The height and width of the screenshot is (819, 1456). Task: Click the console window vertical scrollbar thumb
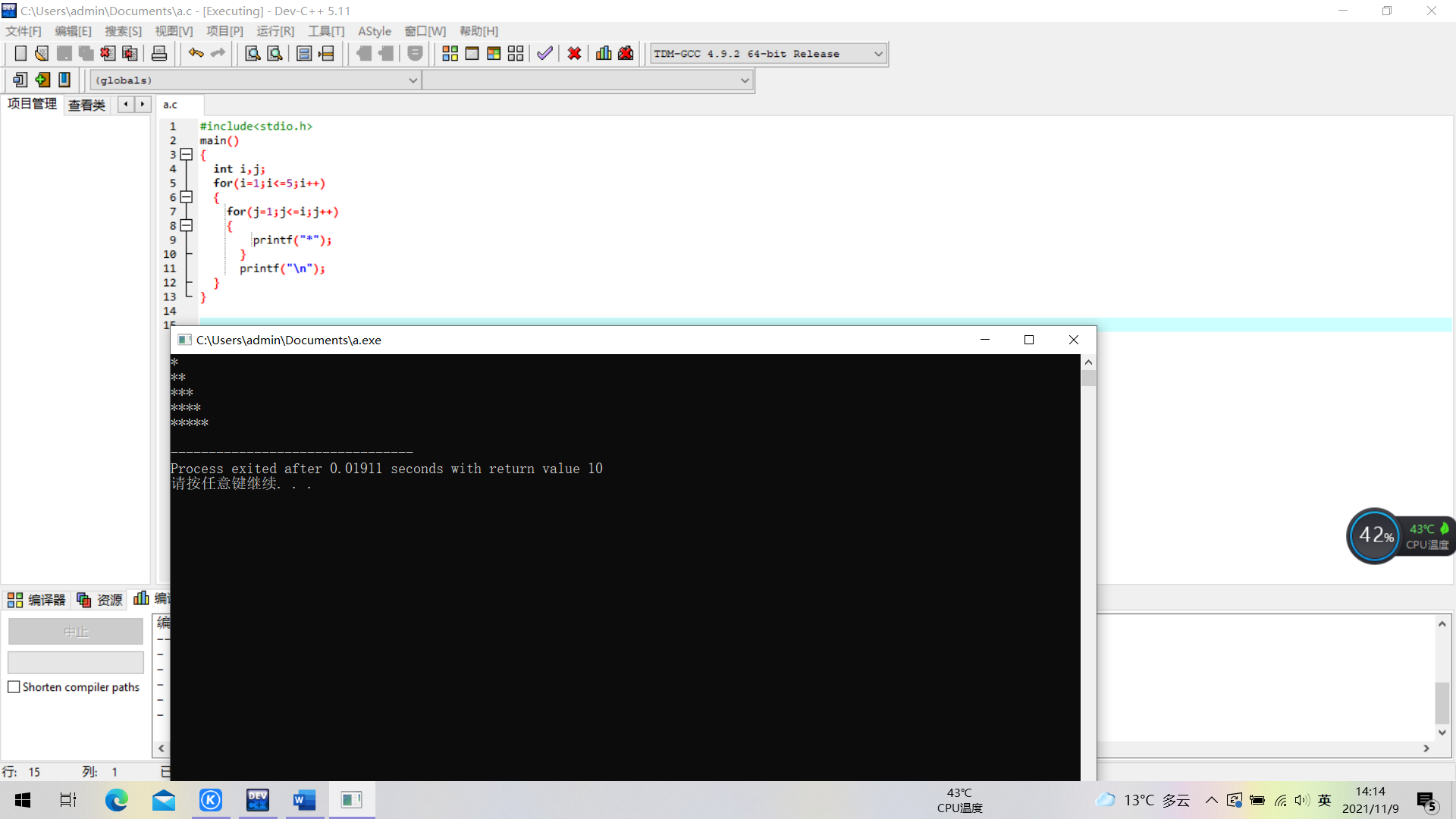click(1088, 378)
